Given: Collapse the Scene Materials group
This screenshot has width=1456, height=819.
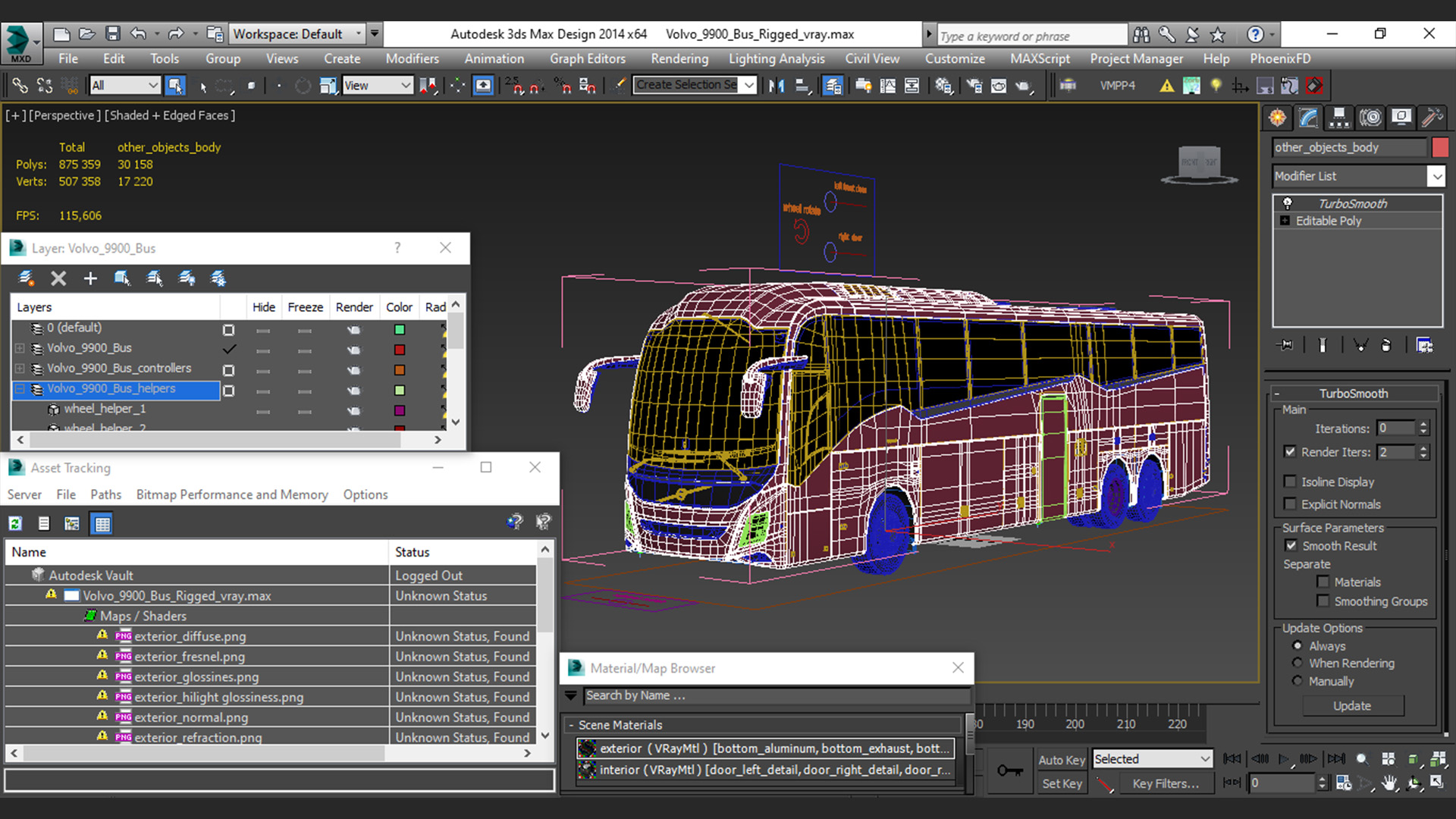Looking at the screenshot, I should (571, 725).
